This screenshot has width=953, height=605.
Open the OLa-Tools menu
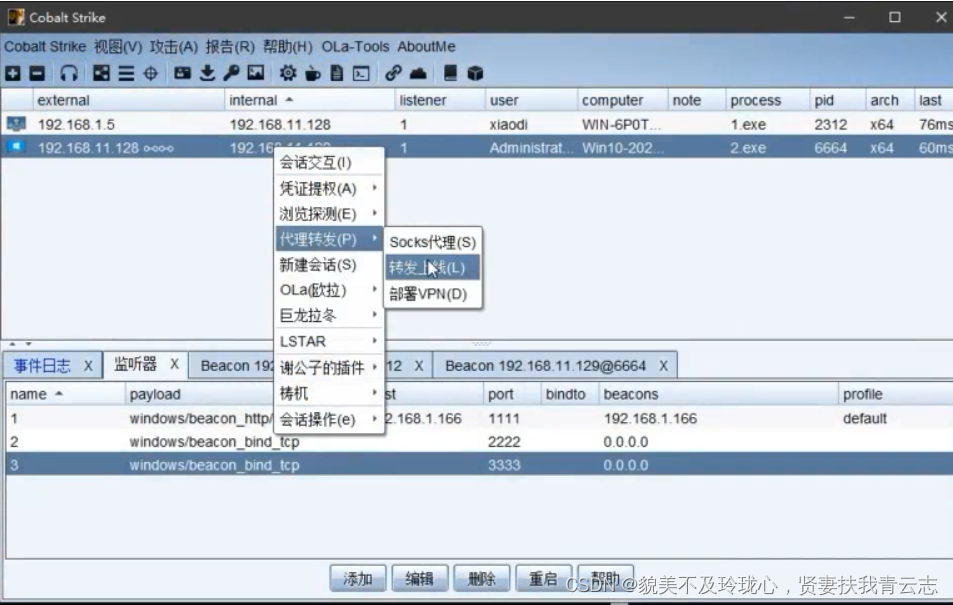click(x=355, y=47)
